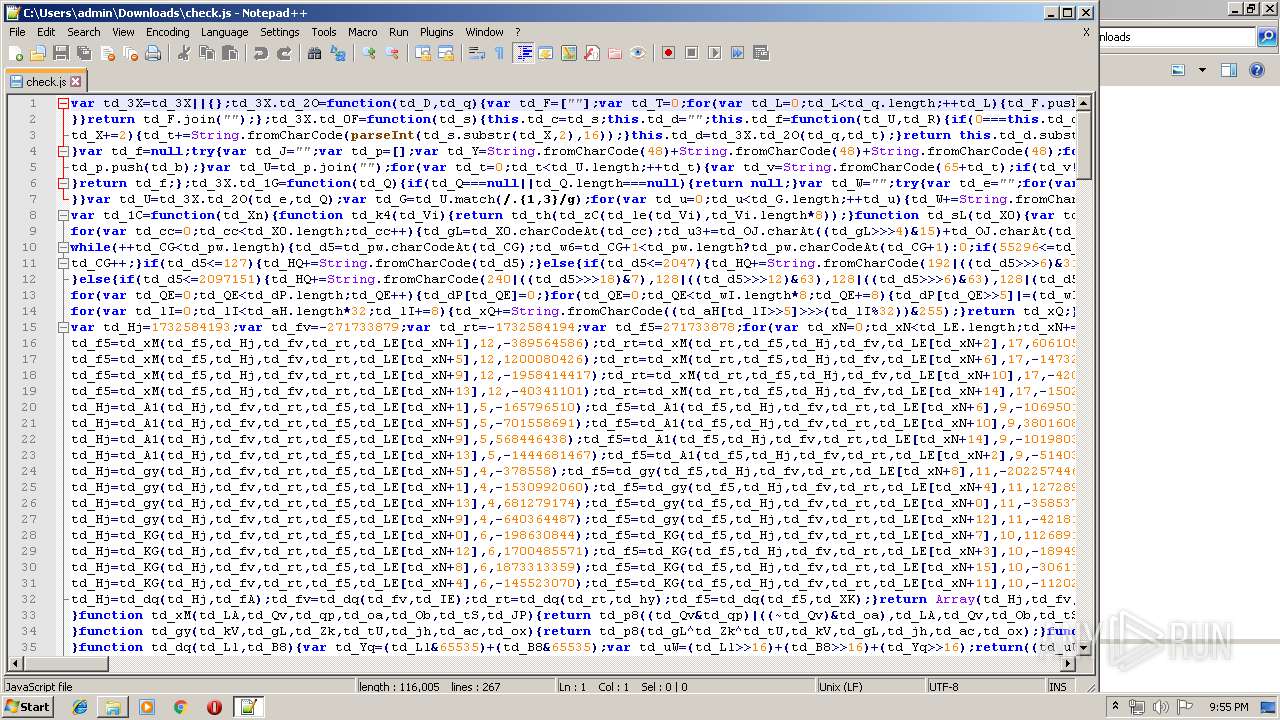Open the Search menu
The image size is (1280, 720).
click(x=84, y=32)
